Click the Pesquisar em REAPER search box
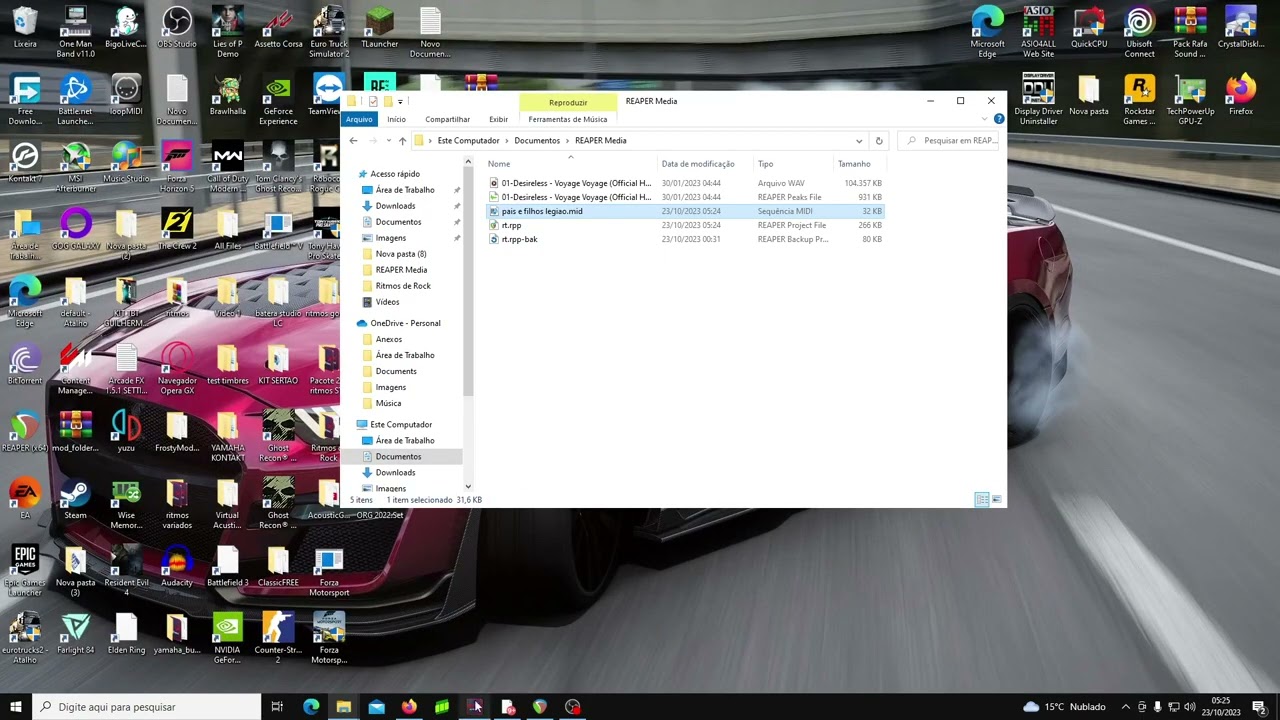Image resolution: width=1280 pixels, height=720 pixels. [950, 141]
